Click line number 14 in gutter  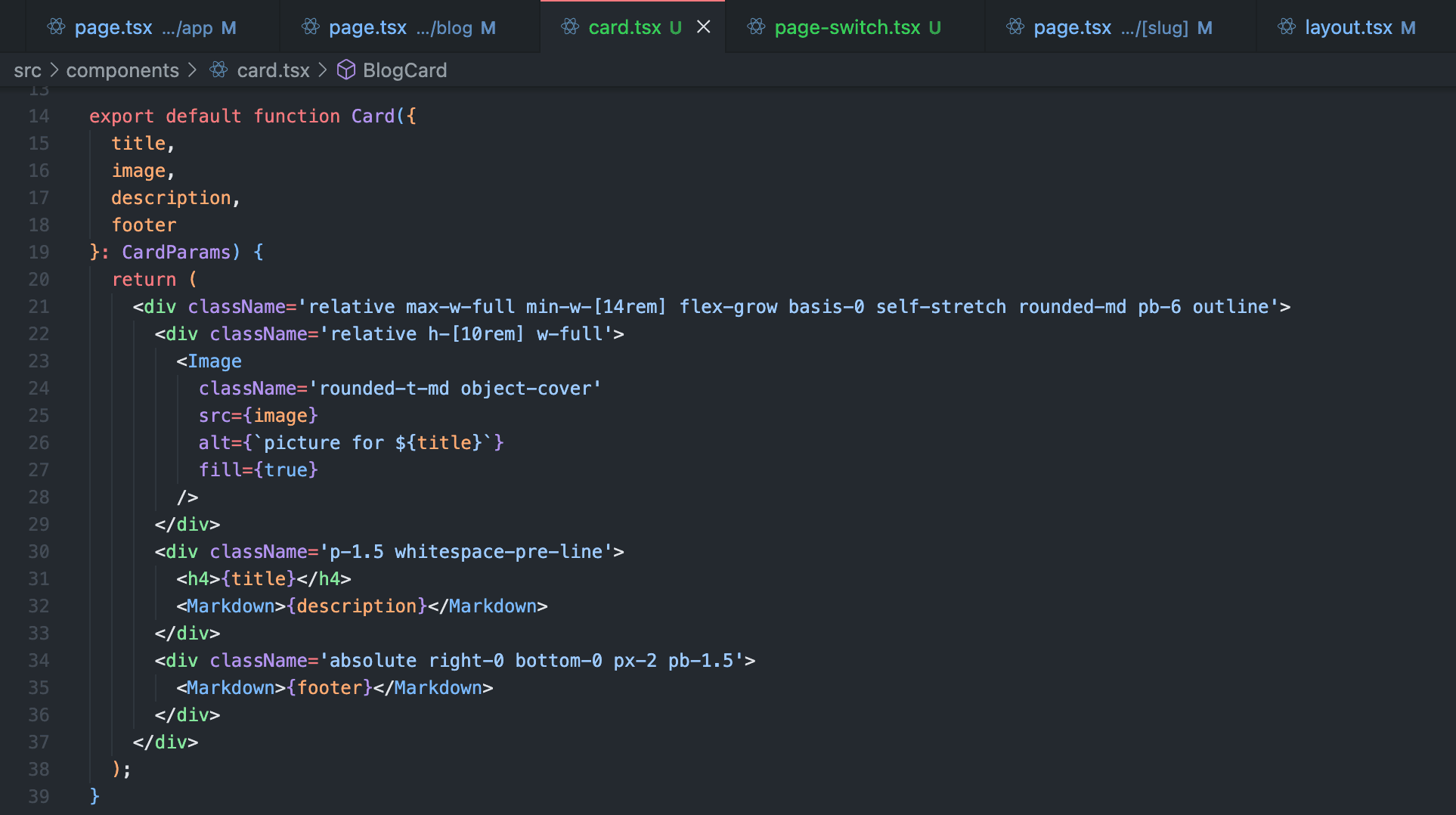click(39, 116)
